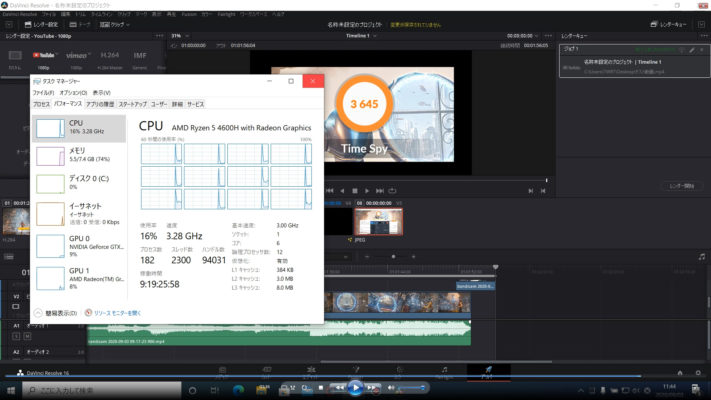Collapse Task Manager to fewer details
Viewport: 711px width, 400px height.
(x=55, y=313)
